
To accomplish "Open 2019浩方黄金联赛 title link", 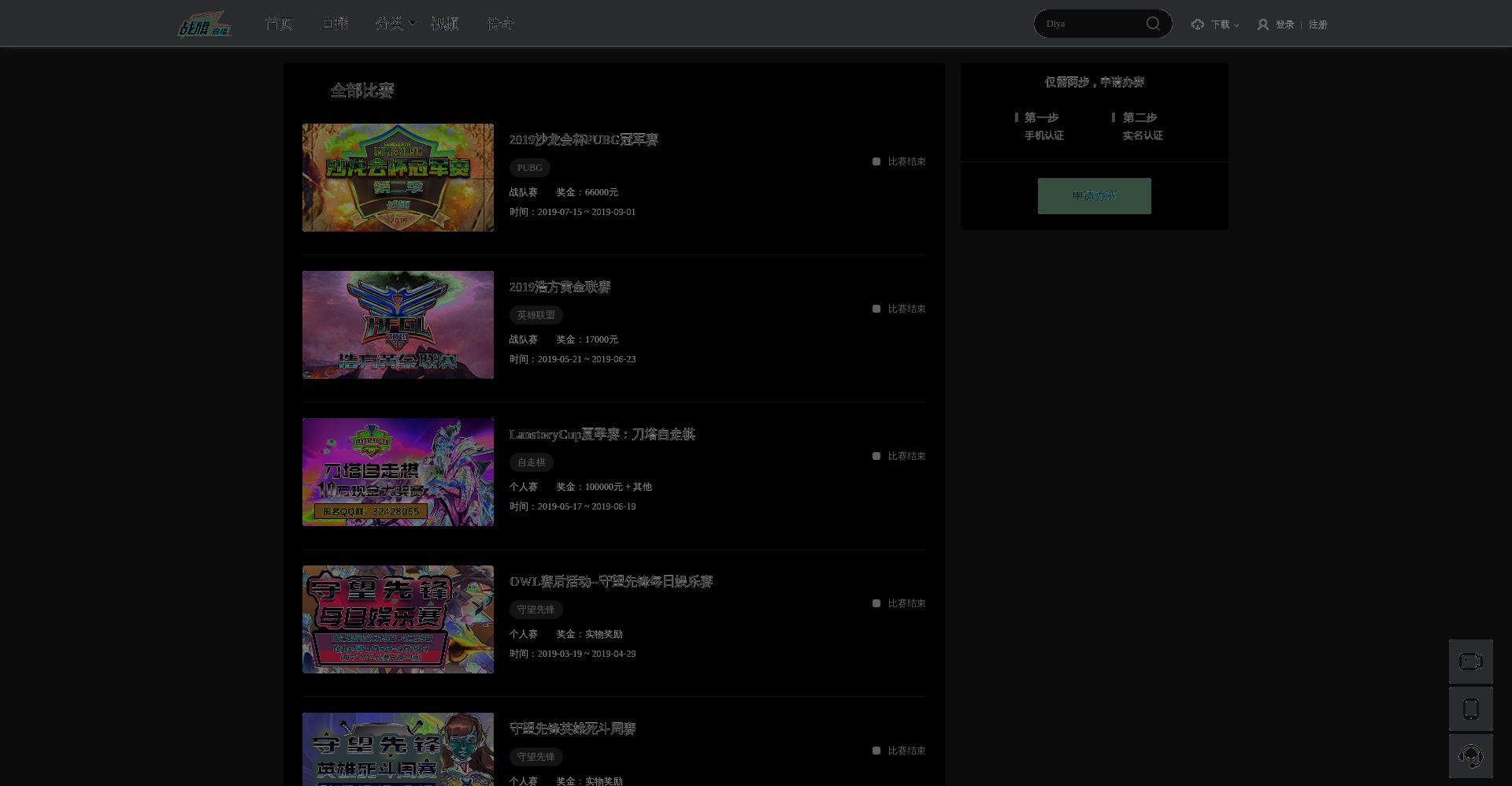I will click(560, 287).
